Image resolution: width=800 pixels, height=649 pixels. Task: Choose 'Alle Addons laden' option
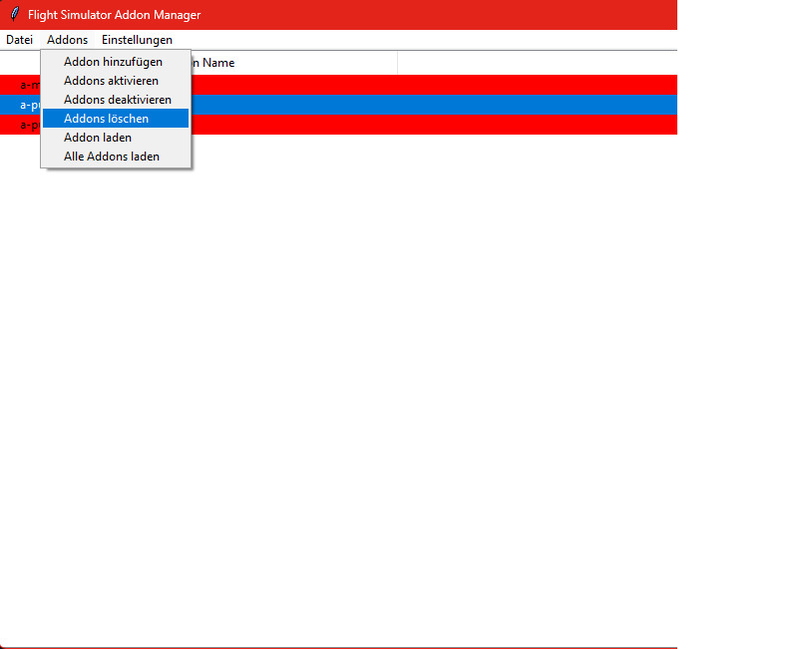114,156
